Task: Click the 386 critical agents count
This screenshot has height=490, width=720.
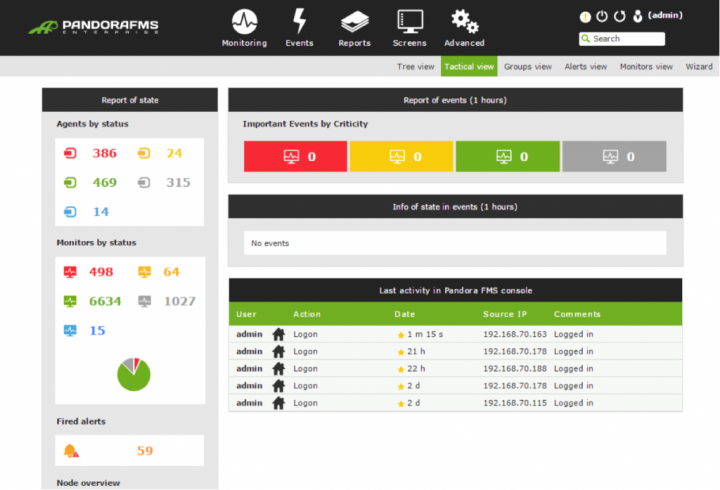Action: pyautogui.click(x=105, y=154)
